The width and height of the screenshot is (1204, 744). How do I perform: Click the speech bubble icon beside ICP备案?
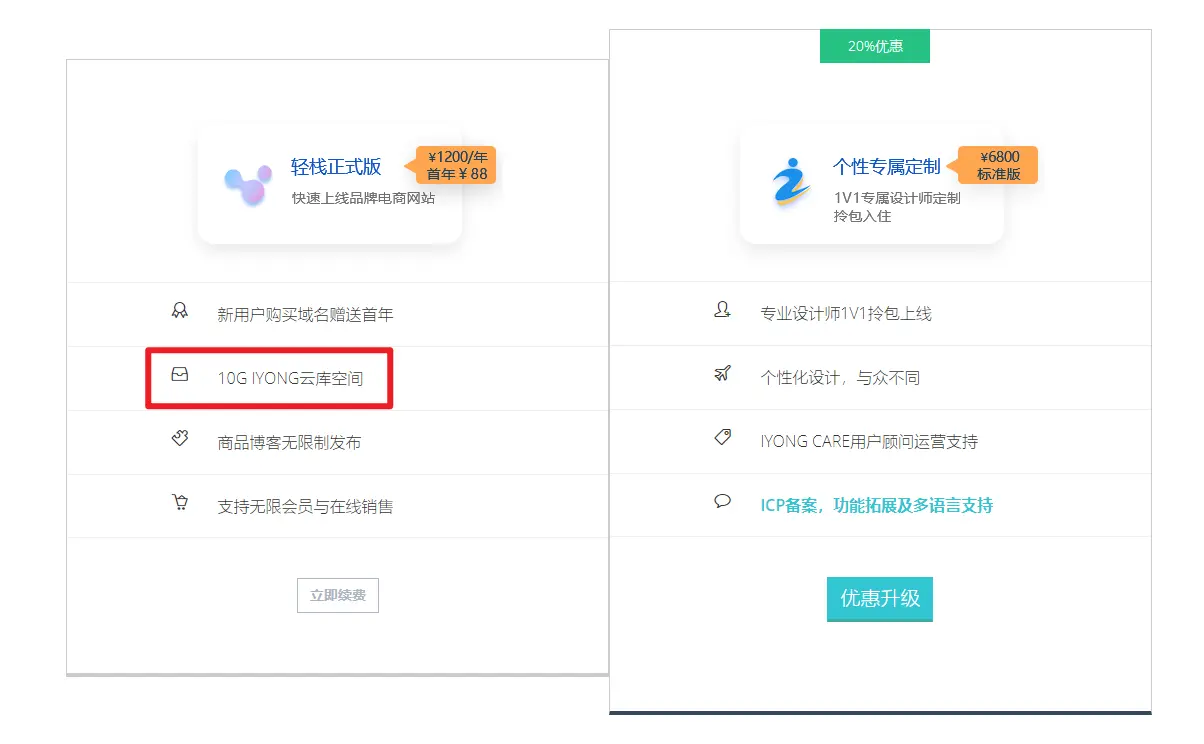[x=722, y=502]
